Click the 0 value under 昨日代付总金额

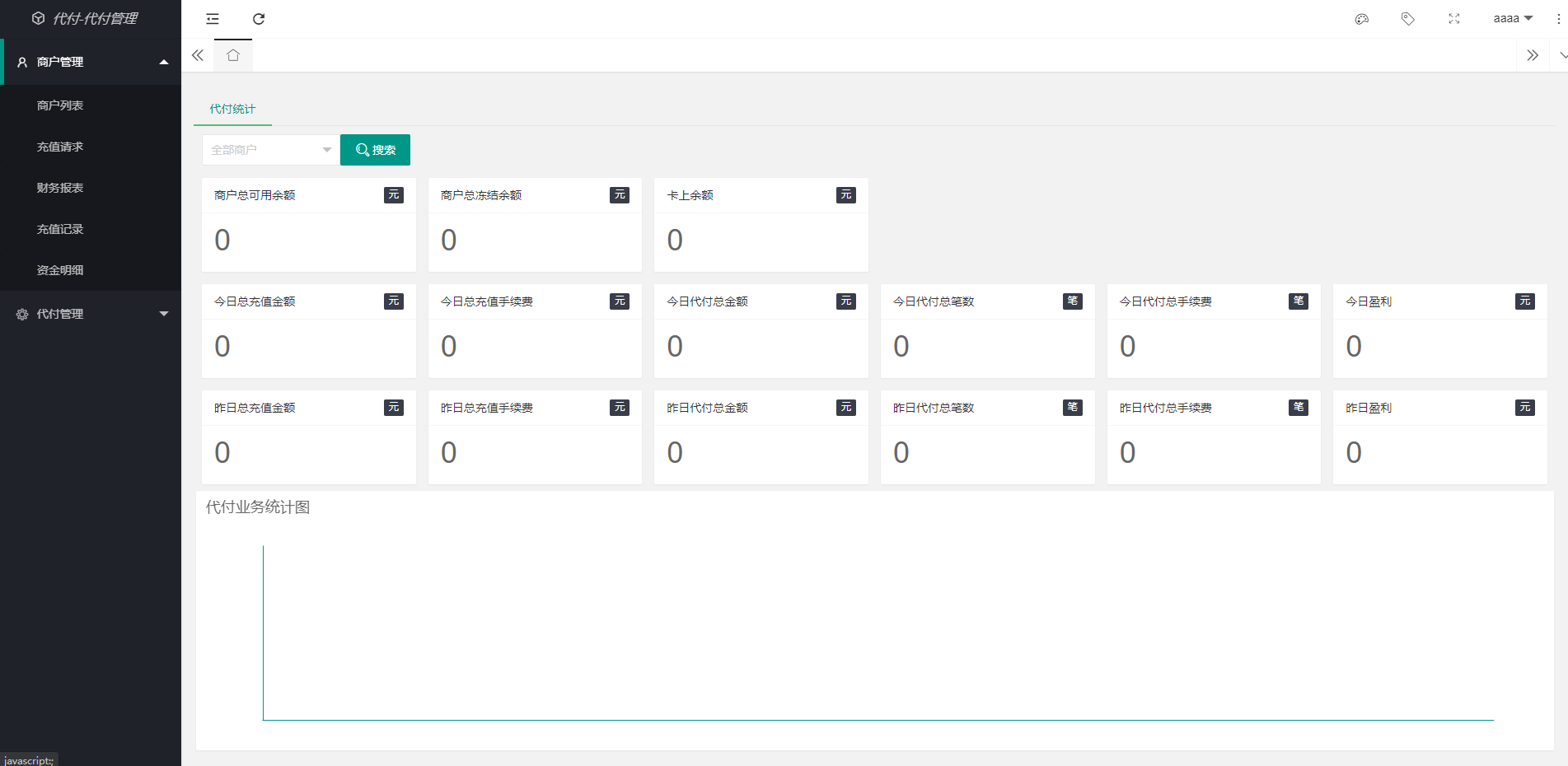coord(675,453)
